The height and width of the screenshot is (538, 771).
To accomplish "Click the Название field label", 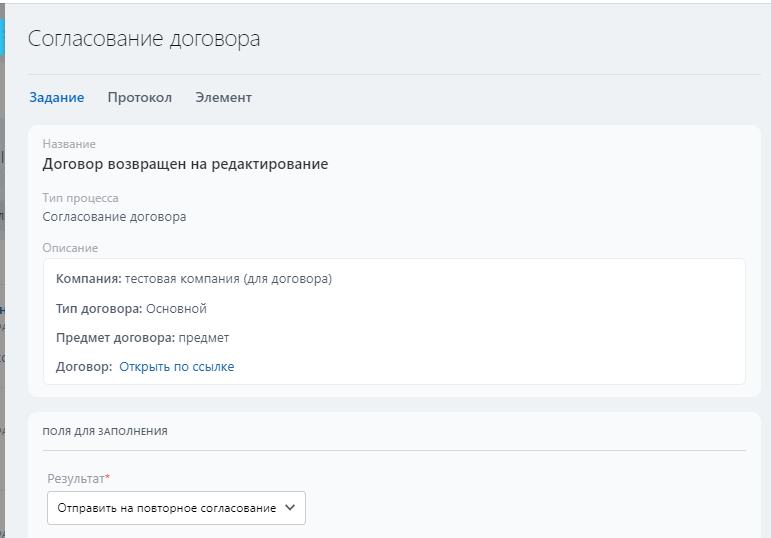I will [69, 144].
